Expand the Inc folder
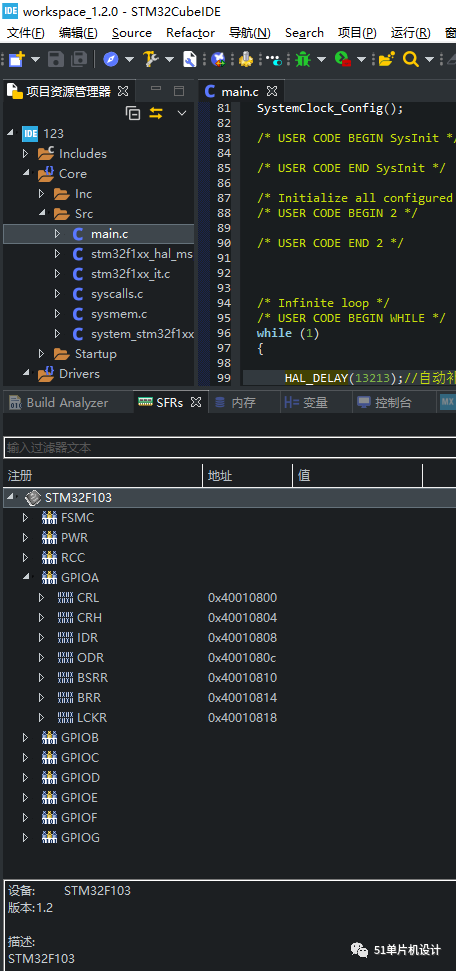The height and width of the screenshot is (971, 456). (x=42, y=194)
